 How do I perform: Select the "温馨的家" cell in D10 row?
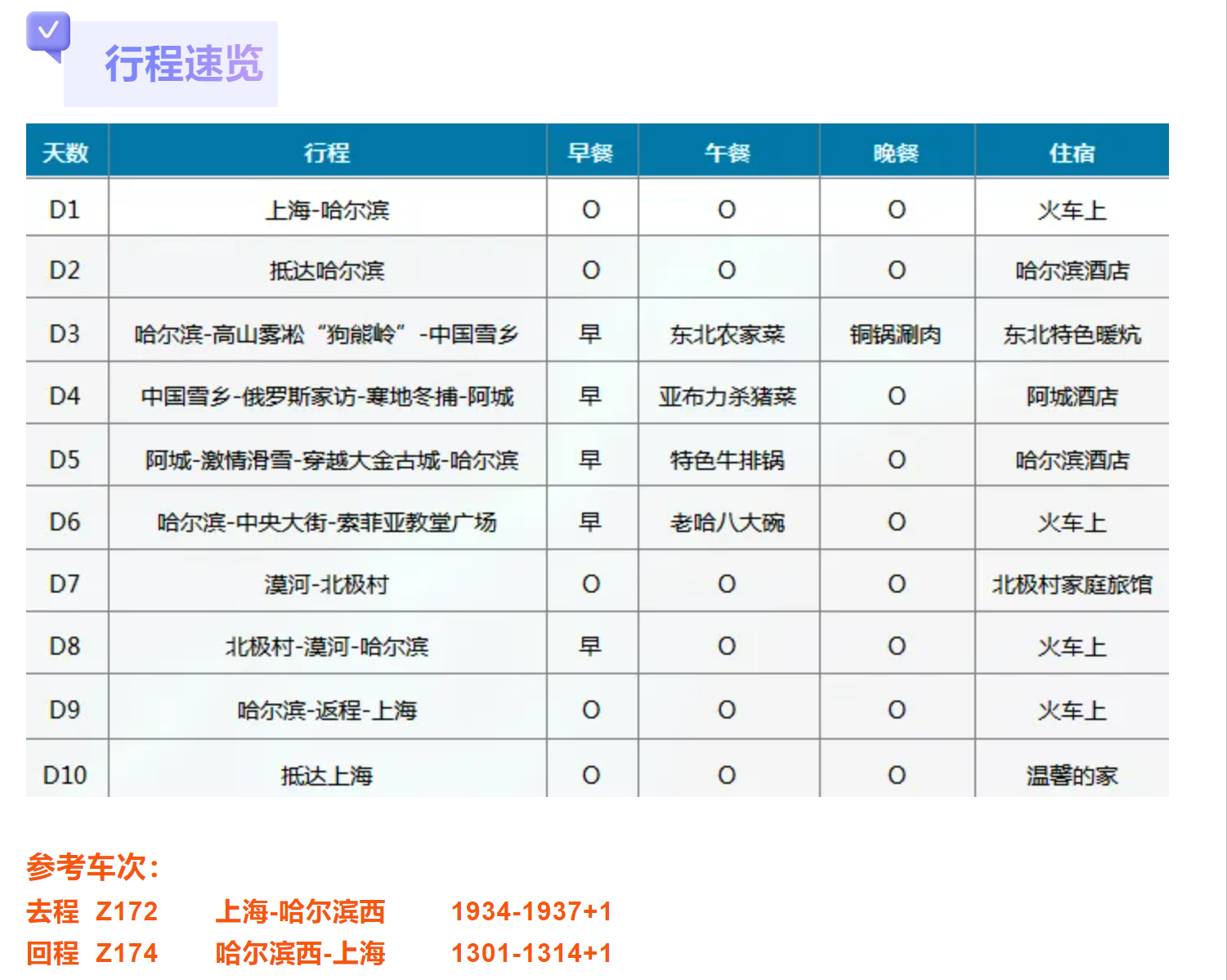point(1072,775)
